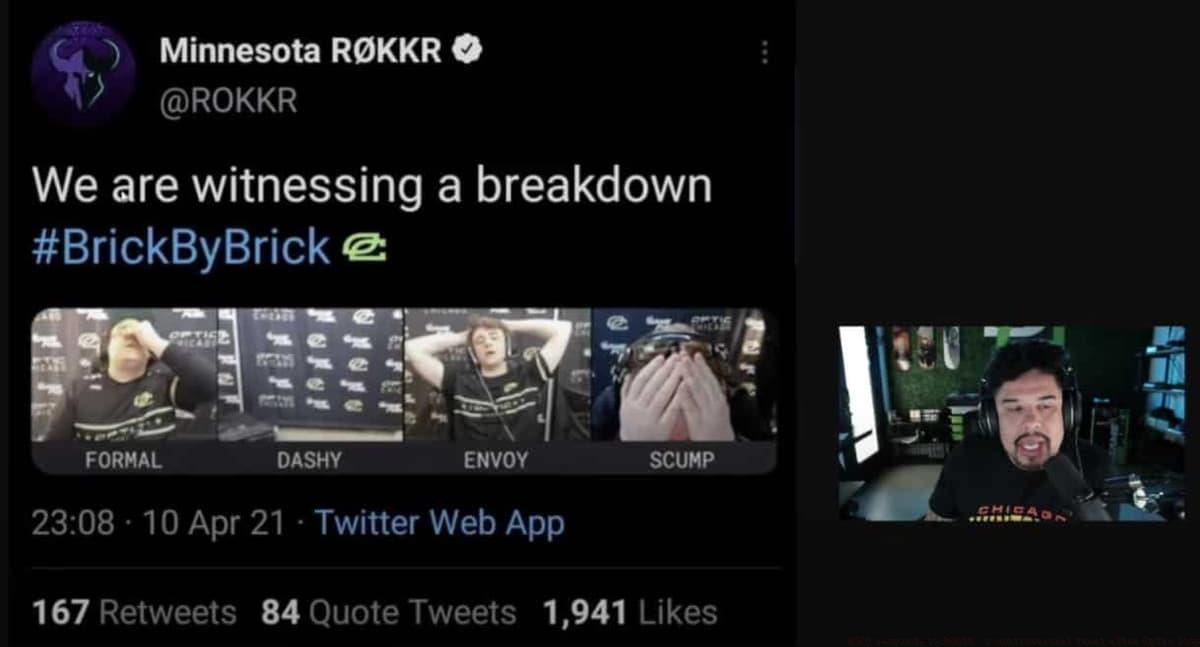
Task: Open the SCUMP player image panel
Action: click(684, 375)
